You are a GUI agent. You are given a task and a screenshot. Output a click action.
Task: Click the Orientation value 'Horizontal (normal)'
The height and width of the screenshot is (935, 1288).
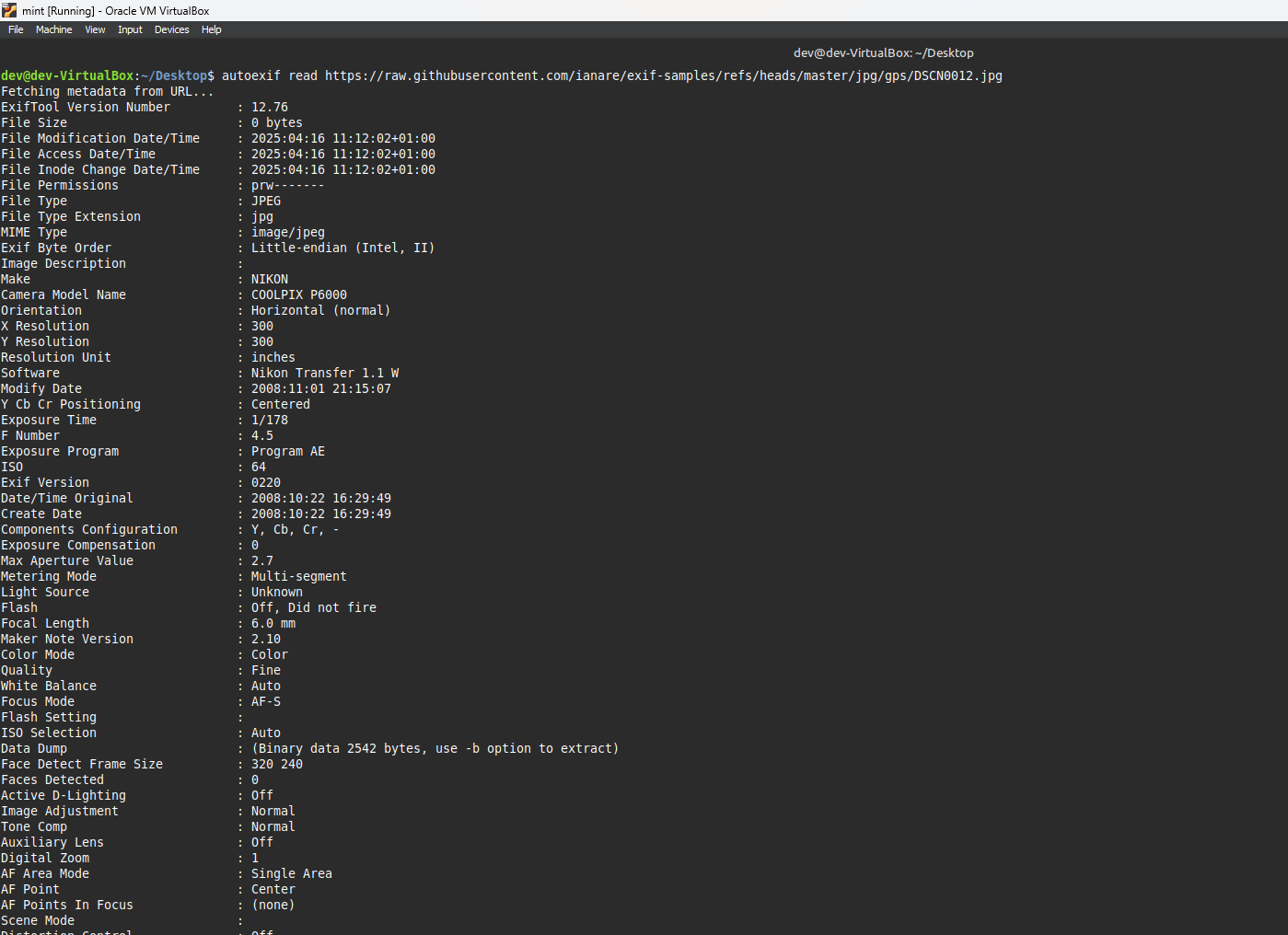[321, 310]
